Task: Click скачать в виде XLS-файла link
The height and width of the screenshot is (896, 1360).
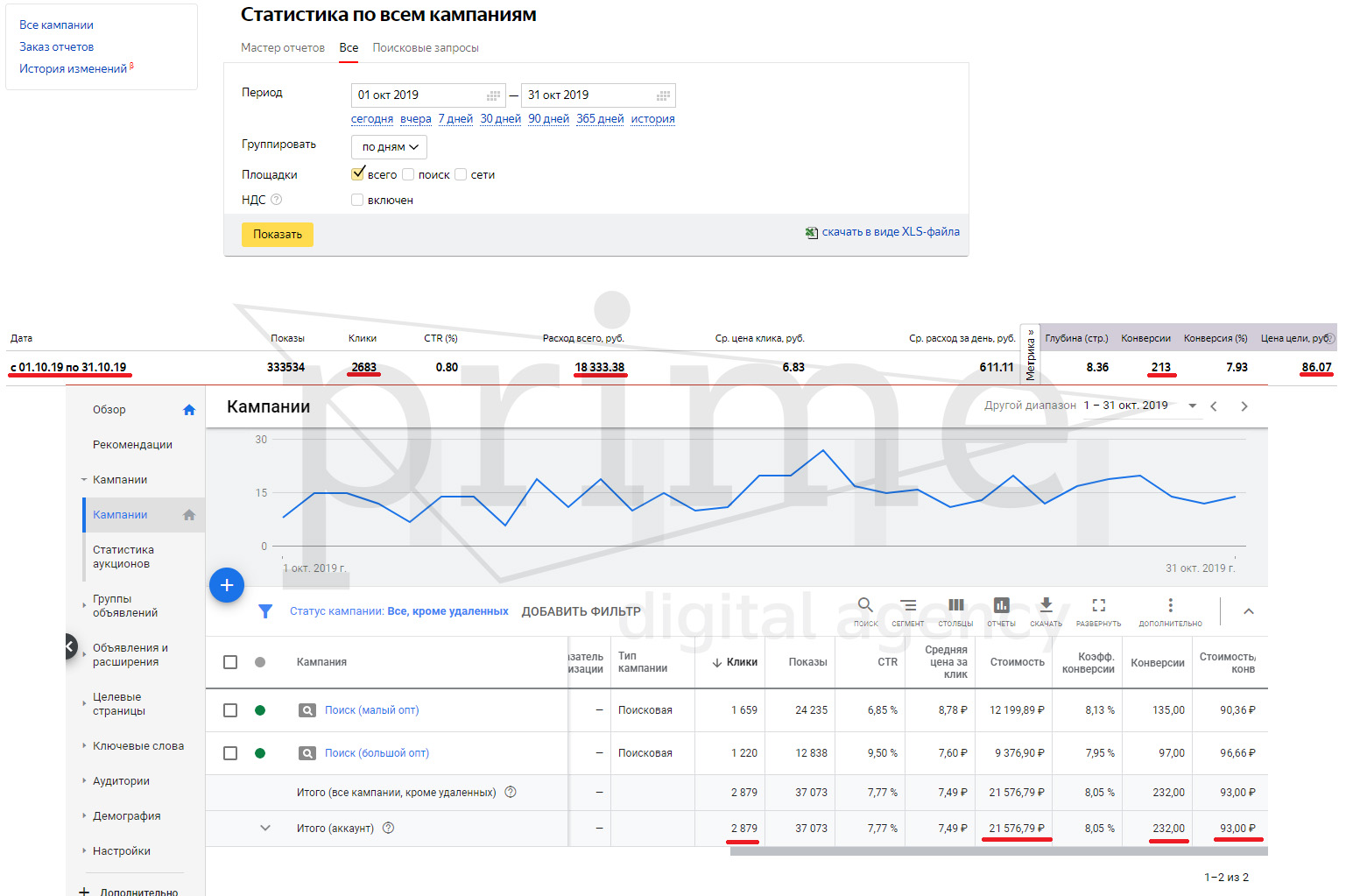Action: click(891, 232)
